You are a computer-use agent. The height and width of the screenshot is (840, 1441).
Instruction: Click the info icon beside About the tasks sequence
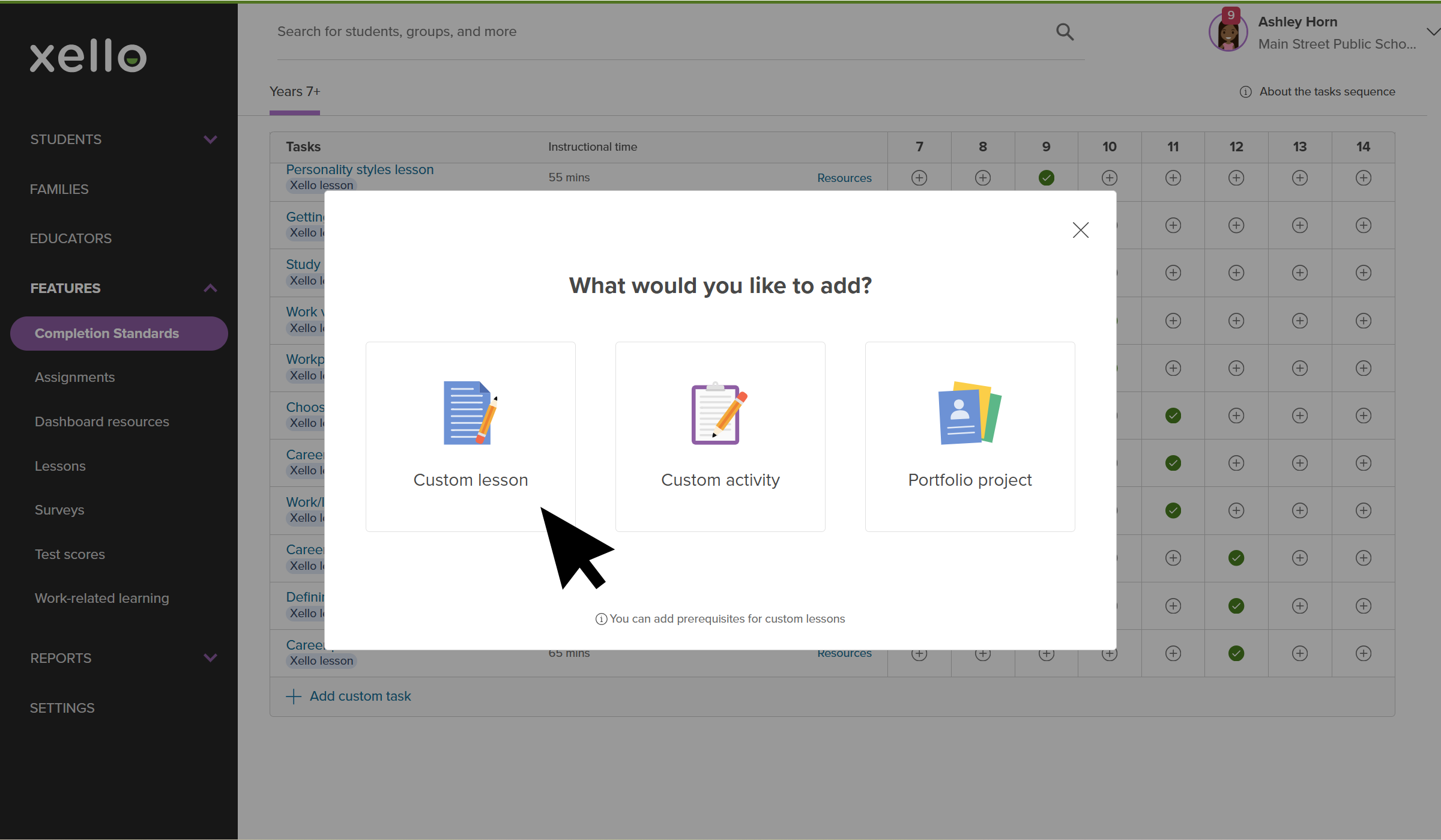coord(1246,92)
